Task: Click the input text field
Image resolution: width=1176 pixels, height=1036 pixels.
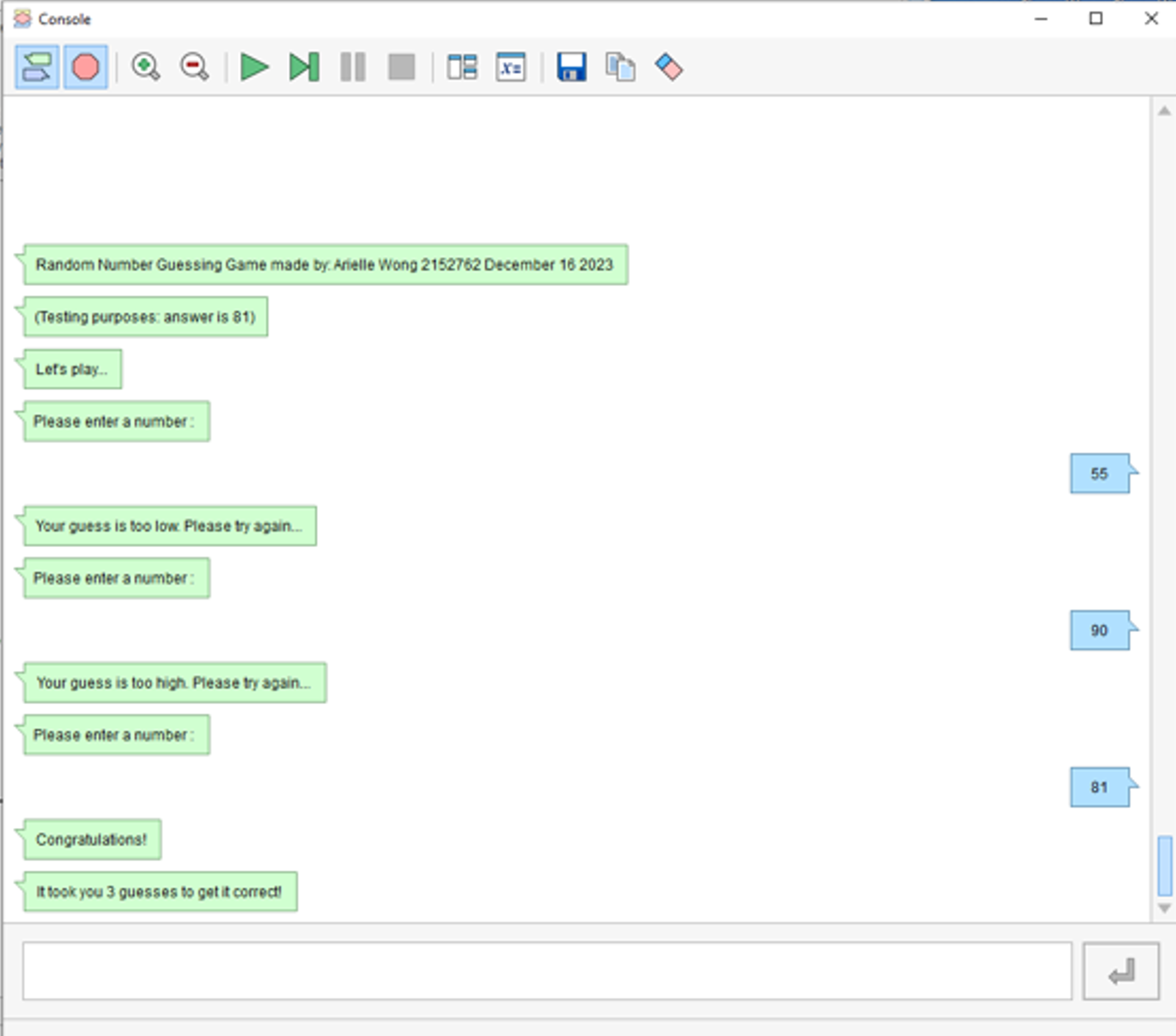Action: coord(547,970)
